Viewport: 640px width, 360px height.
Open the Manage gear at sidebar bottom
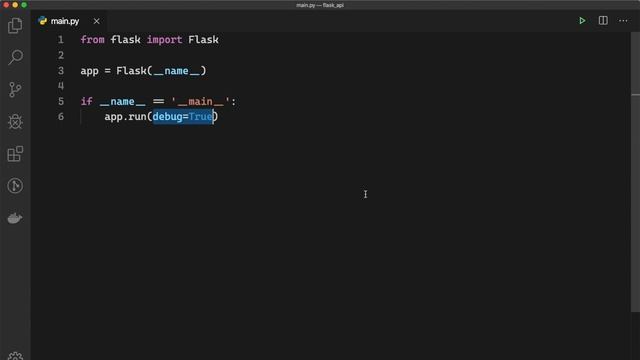[15, 356]
